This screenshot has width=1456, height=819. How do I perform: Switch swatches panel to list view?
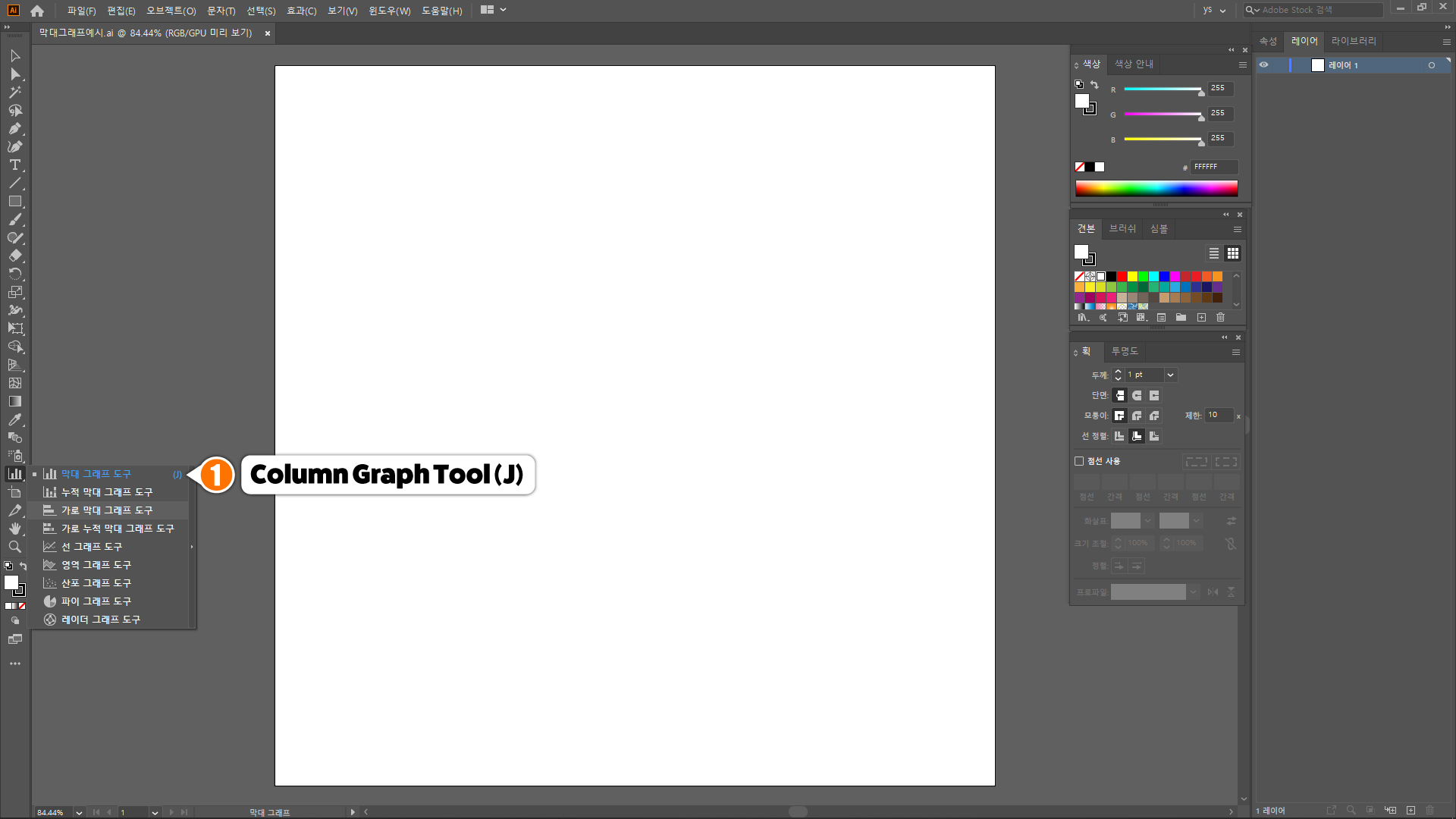click(x=1213, y=253)
